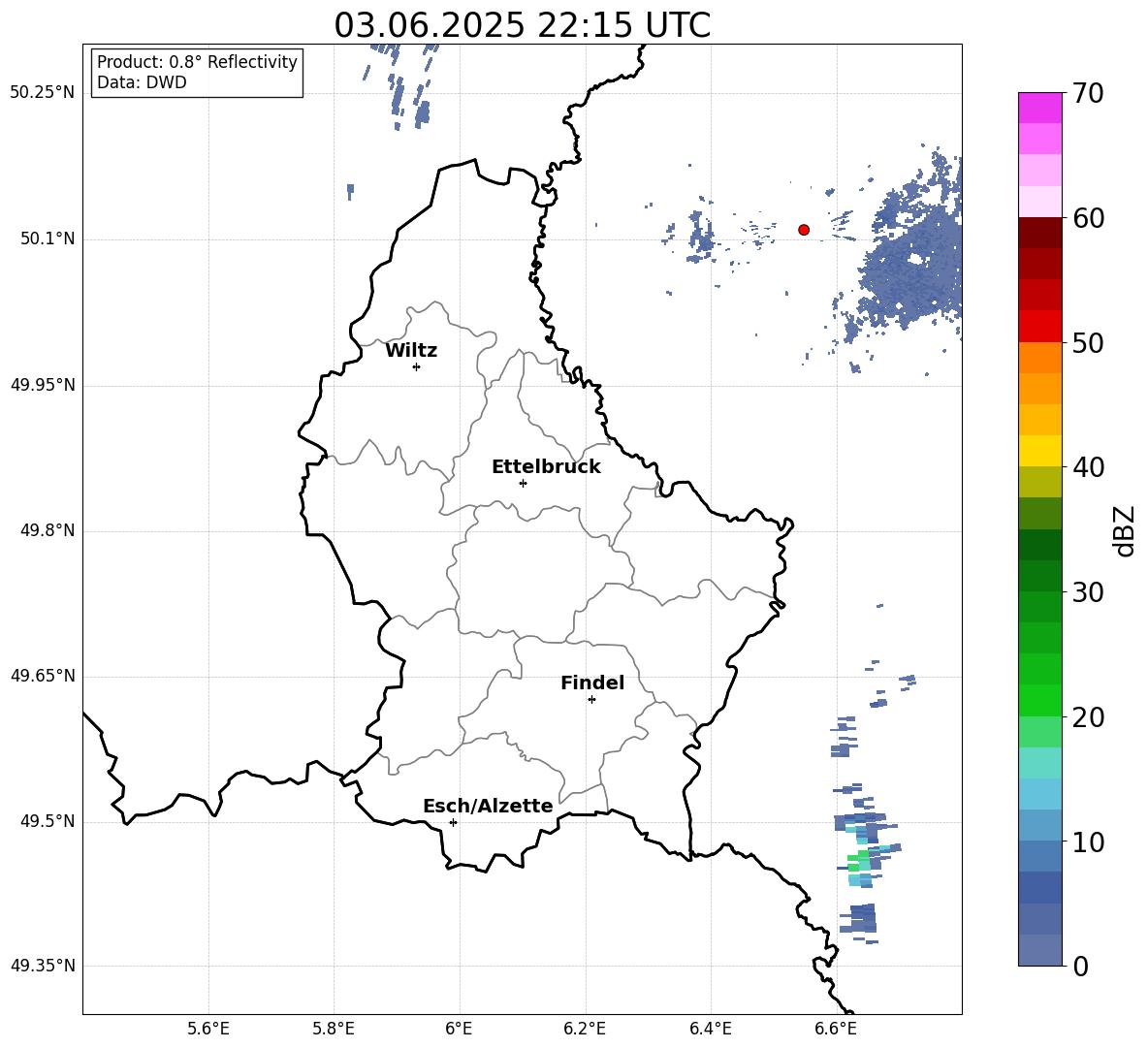Click the green radar echo in the southeast
The image size is (1148, 1048).
tap(858, 861)
